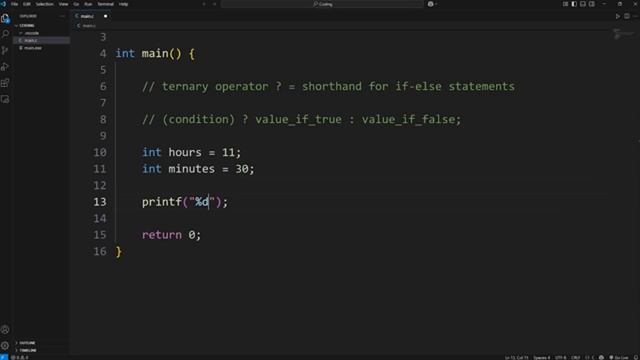Viewport: 640px width, 360px height.
Task: Open the Explorer view in activity bar
Action: coord(5,18)
